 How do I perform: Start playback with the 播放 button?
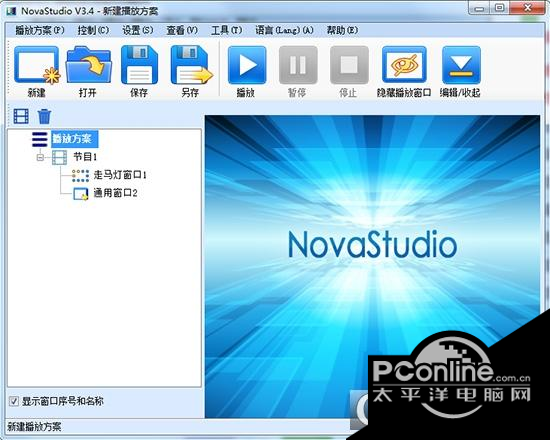pos(247,65)
